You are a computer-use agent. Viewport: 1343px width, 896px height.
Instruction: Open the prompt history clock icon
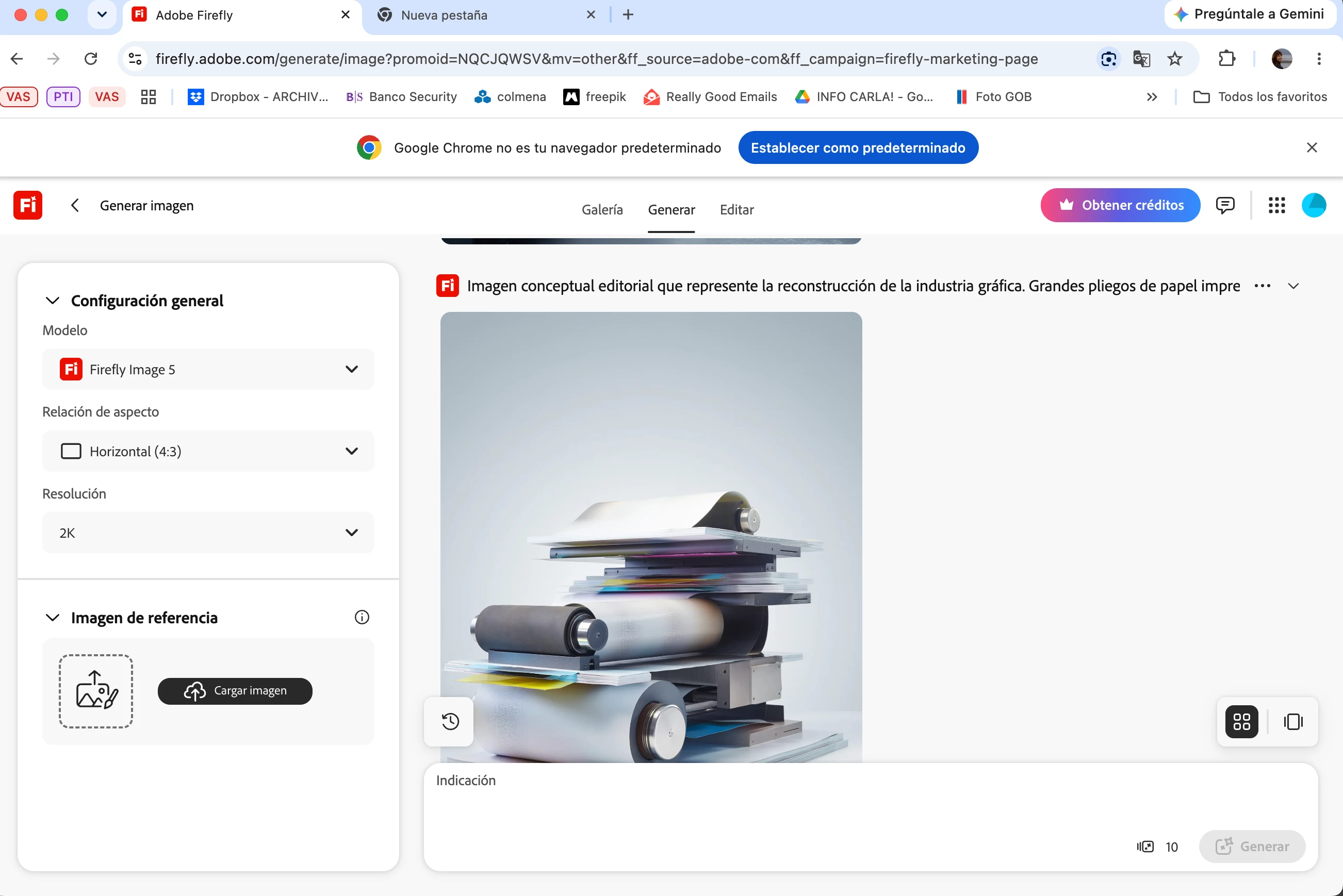coord(450,721)
